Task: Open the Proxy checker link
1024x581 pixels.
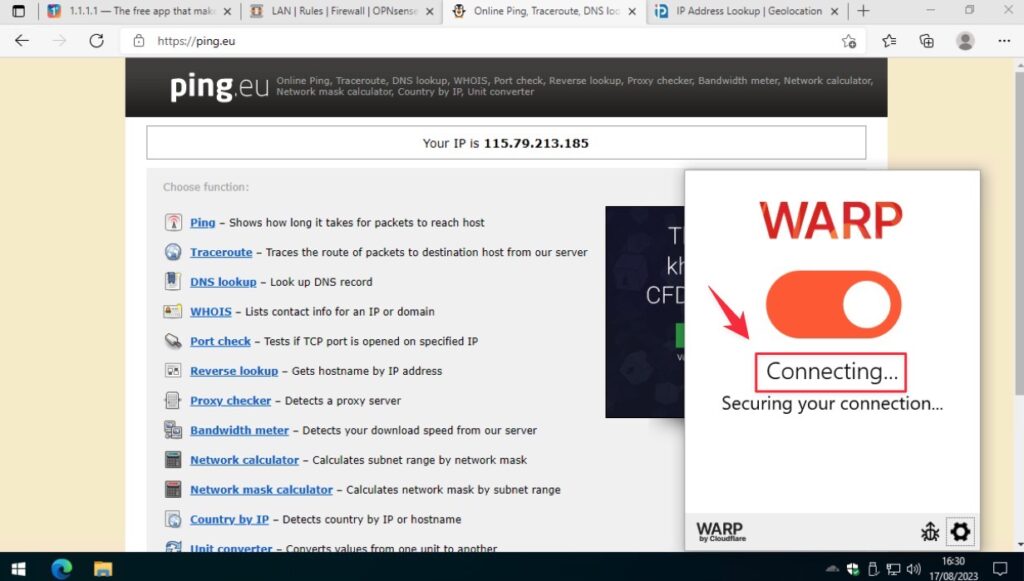Action: tap(231, 401)
